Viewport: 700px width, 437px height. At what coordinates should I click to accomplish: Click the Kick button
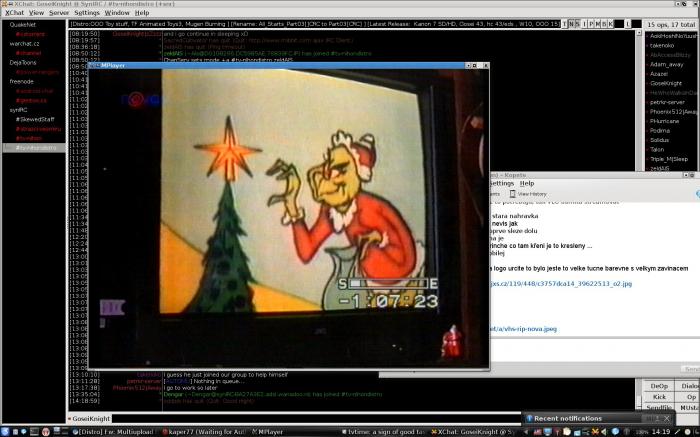point(659,397)
